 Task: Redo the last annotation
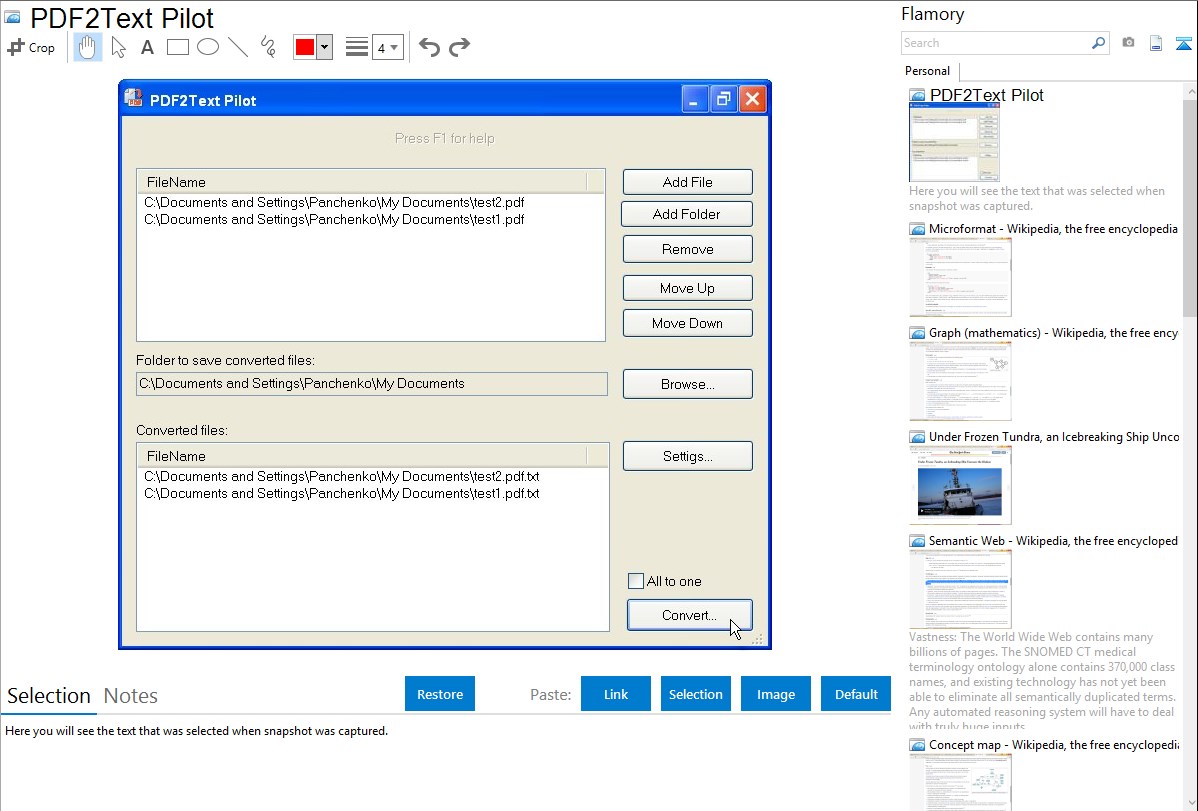coord(459,47)
